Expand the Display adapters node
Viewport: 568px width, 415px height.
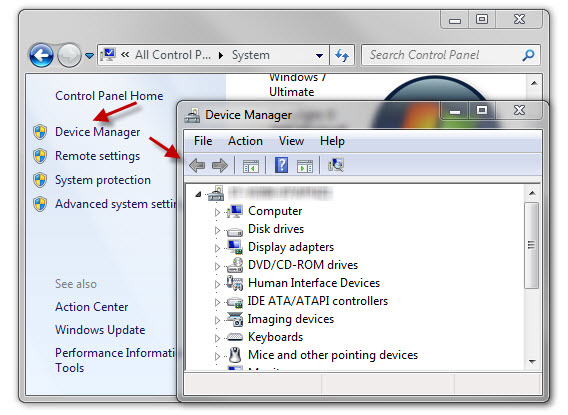tap(217, 248)
